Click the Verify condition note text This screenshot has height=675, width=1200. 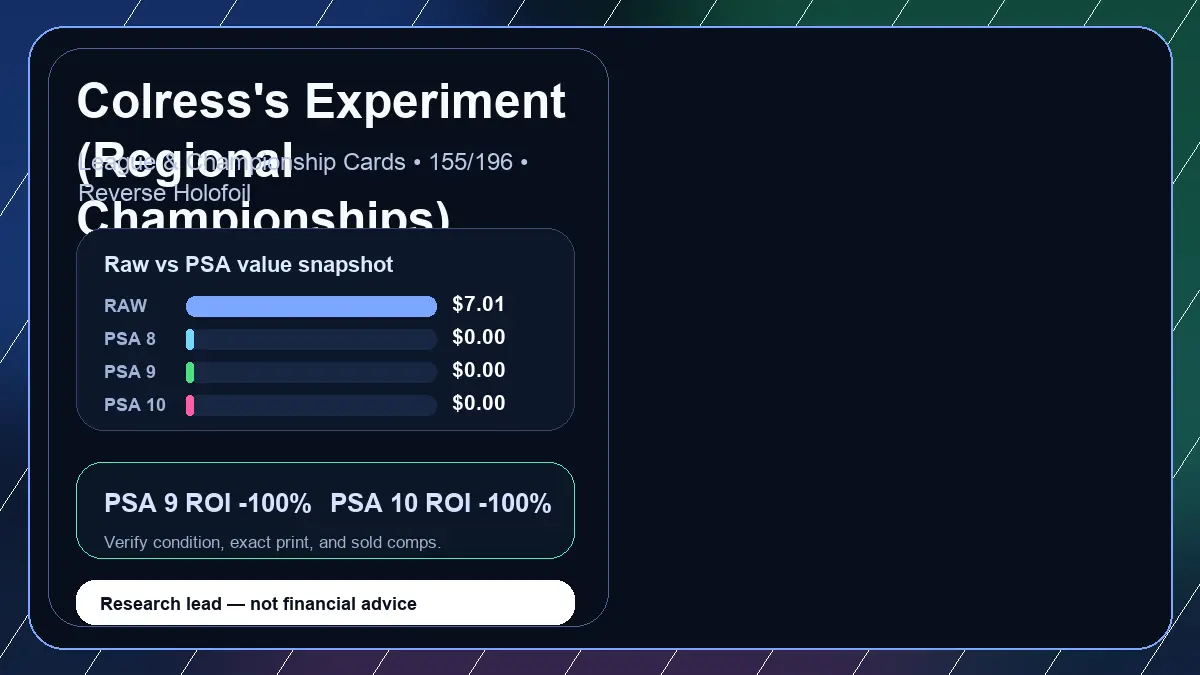(x=272, y=543)
